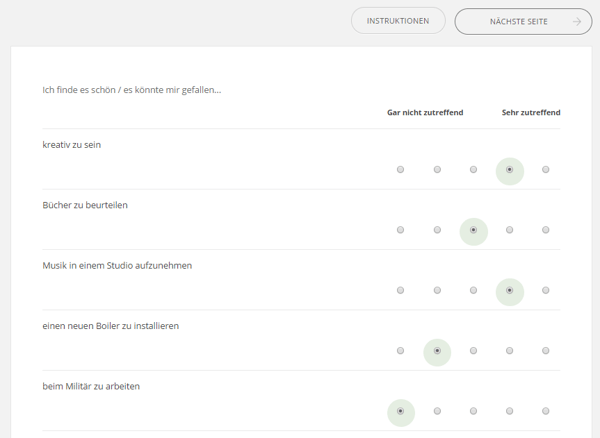Select fifth option for 'kreativ zu sein'

[546, 169]
